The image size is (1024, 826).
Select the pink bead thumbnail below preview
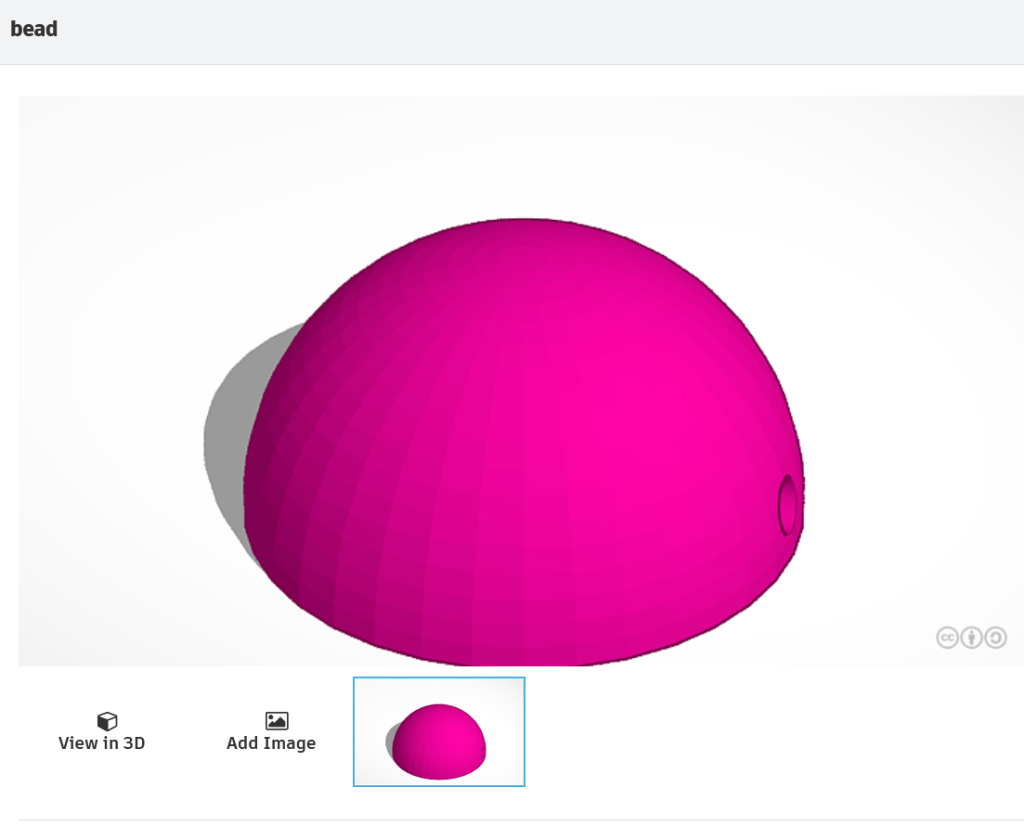[439, 732]
